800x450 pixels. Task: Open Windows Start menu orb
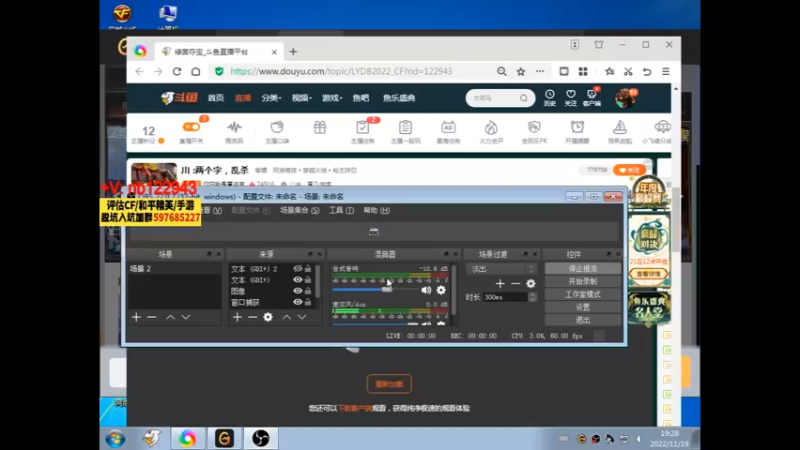tap(115, 439)
